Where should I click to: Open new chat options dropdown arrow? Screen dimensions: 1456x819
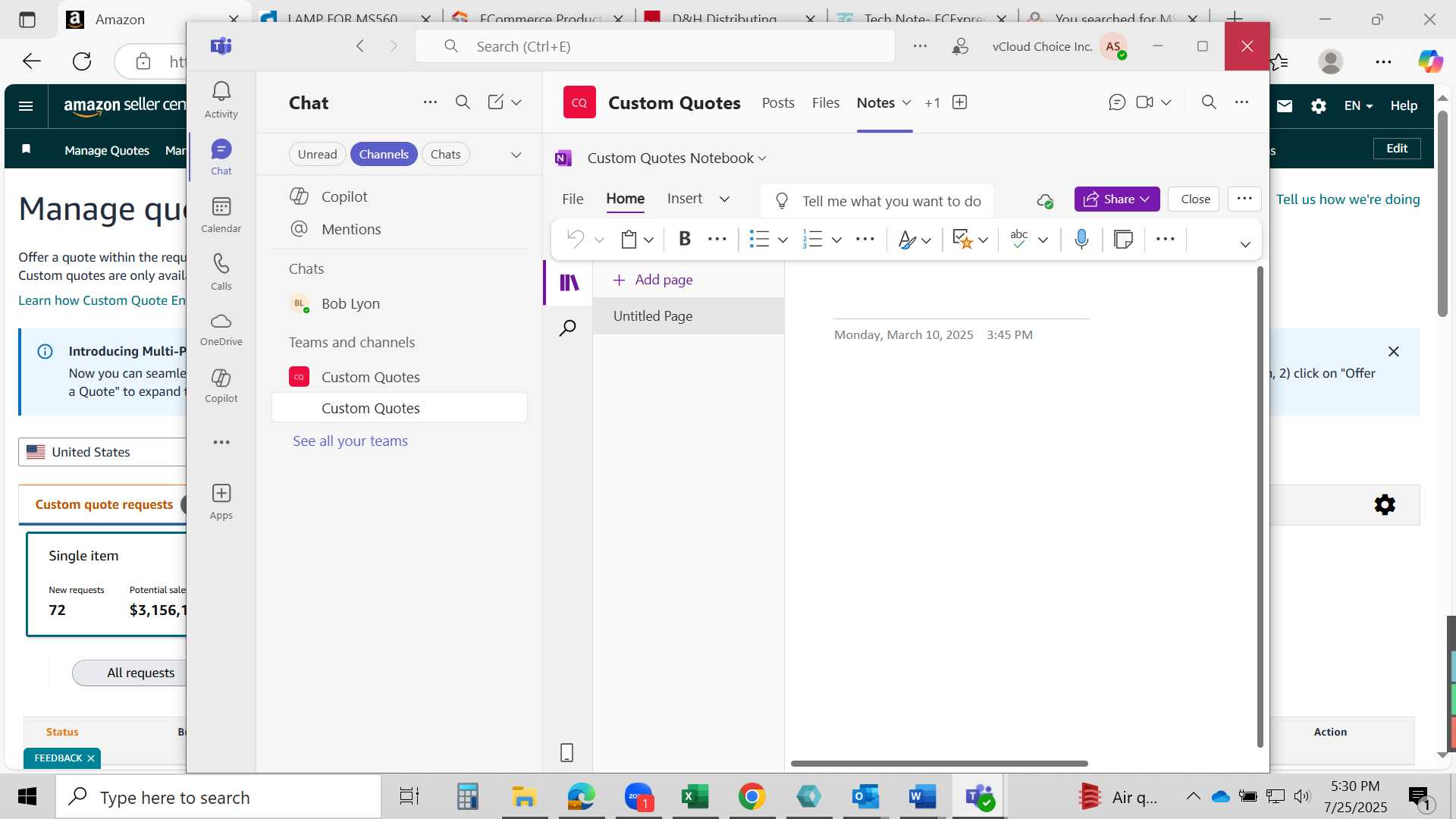click(x=516, y=102)
